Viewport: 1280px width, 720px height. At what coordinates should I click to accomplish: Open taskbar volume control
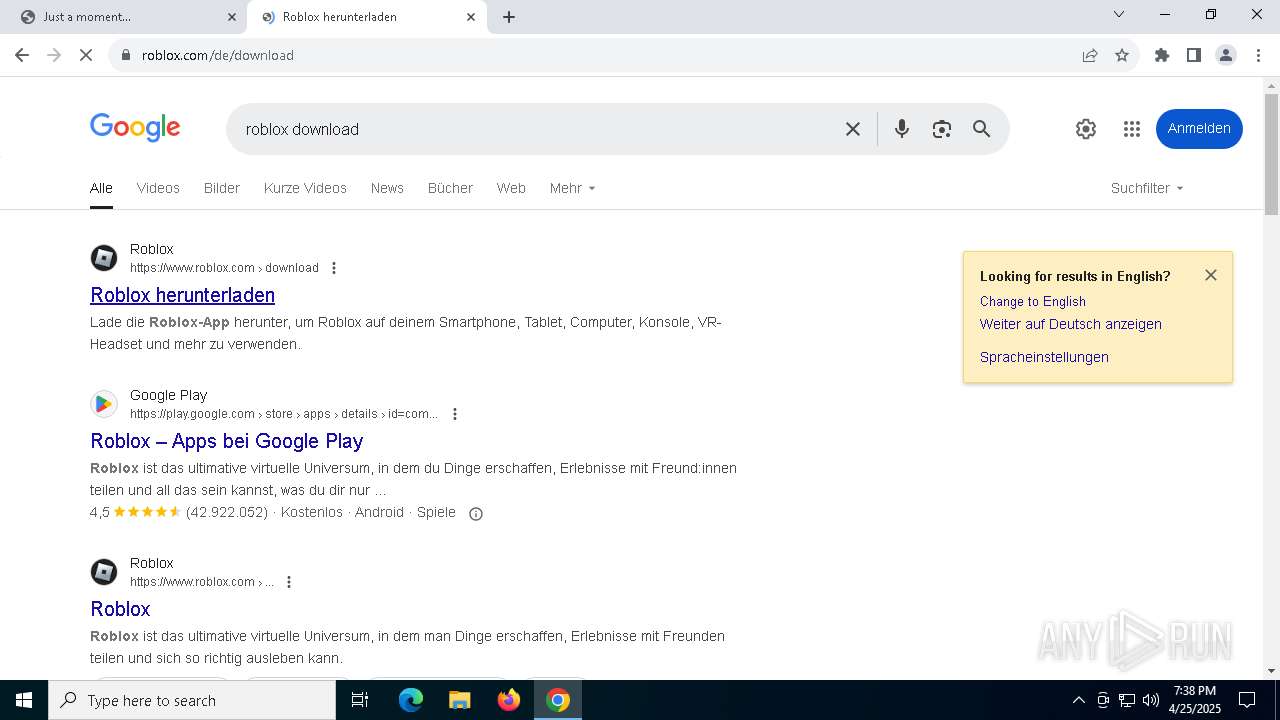tap(1151, 700)
